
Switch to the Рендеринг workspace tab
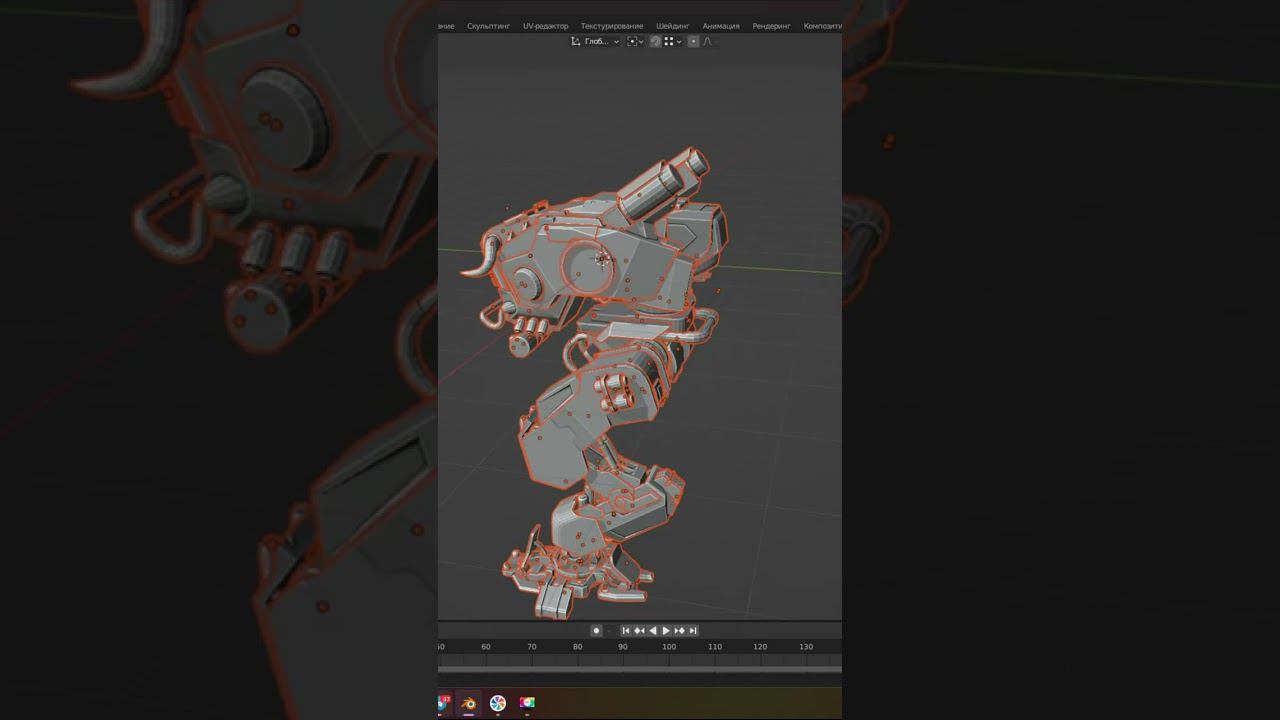772,26
